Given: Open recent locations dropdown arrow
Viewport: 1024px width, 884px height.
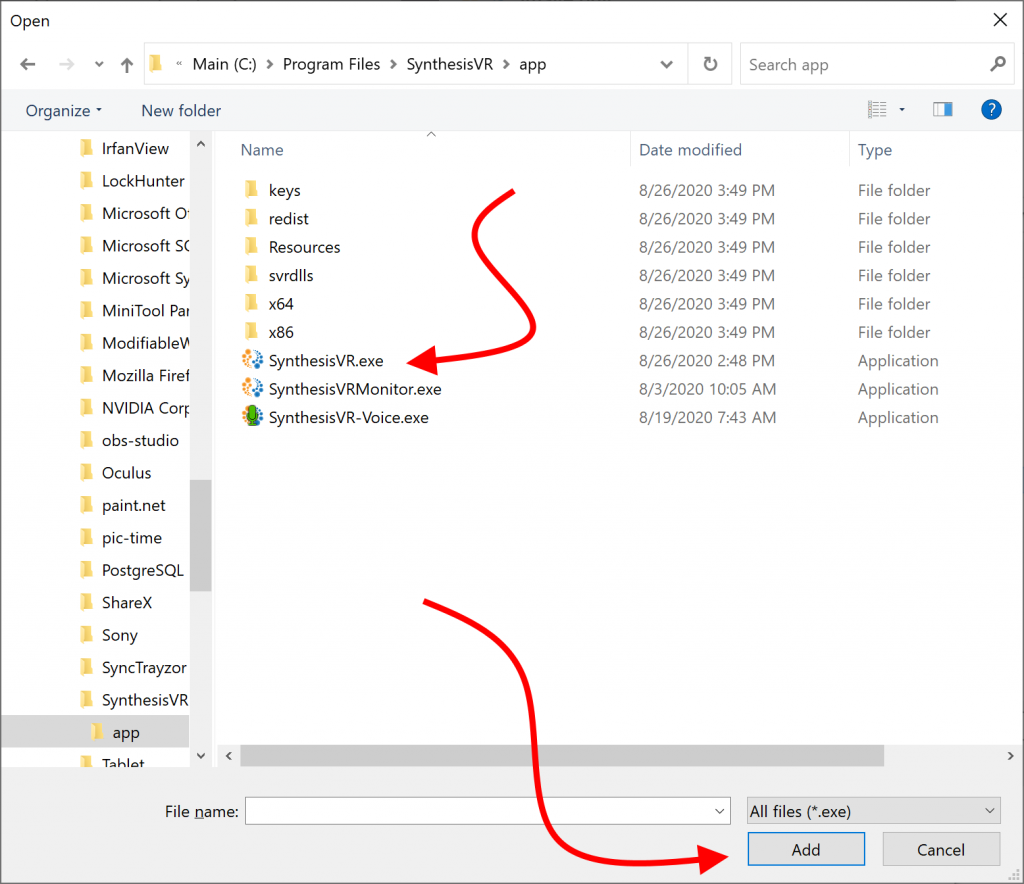Looking at the screenshot, I should tap(99, 64).
